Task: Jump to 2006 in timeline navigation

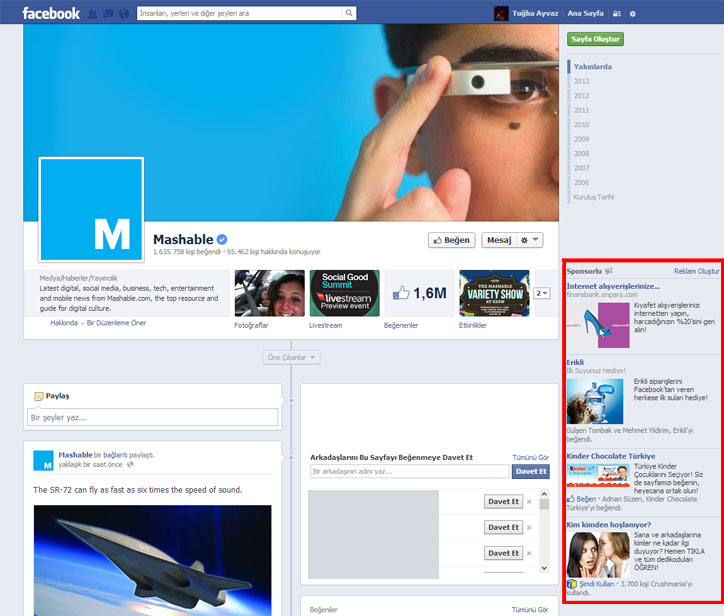Action: 581,182
